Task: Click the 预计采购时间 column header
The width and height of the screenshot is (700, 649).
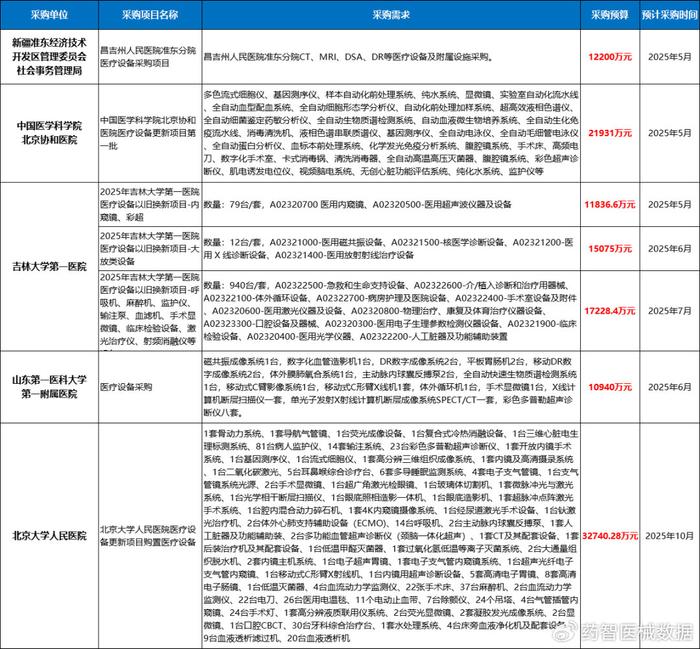Action: [x=670, y=15]
